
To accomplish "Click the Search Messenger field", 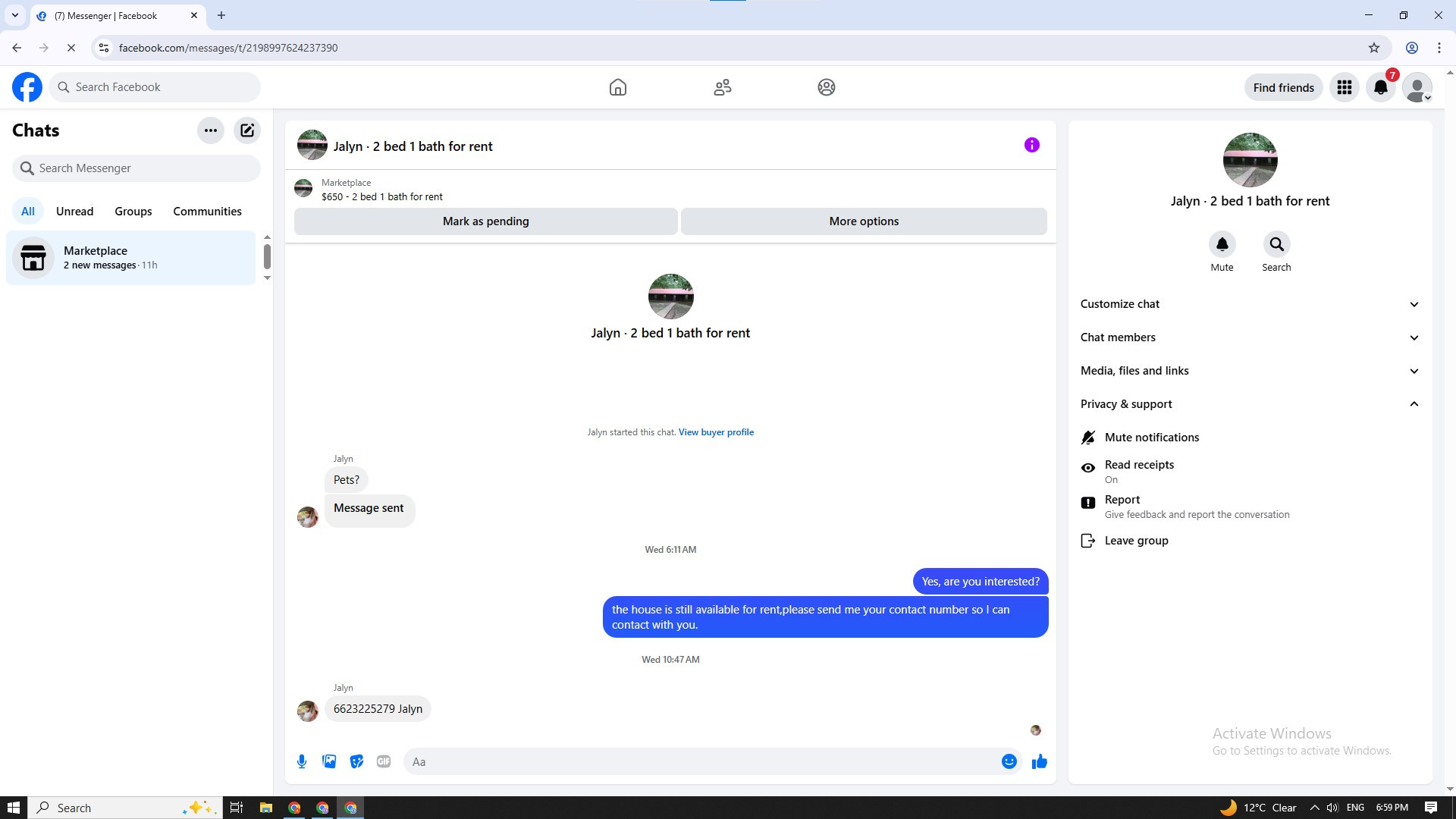I will [136, 168].
